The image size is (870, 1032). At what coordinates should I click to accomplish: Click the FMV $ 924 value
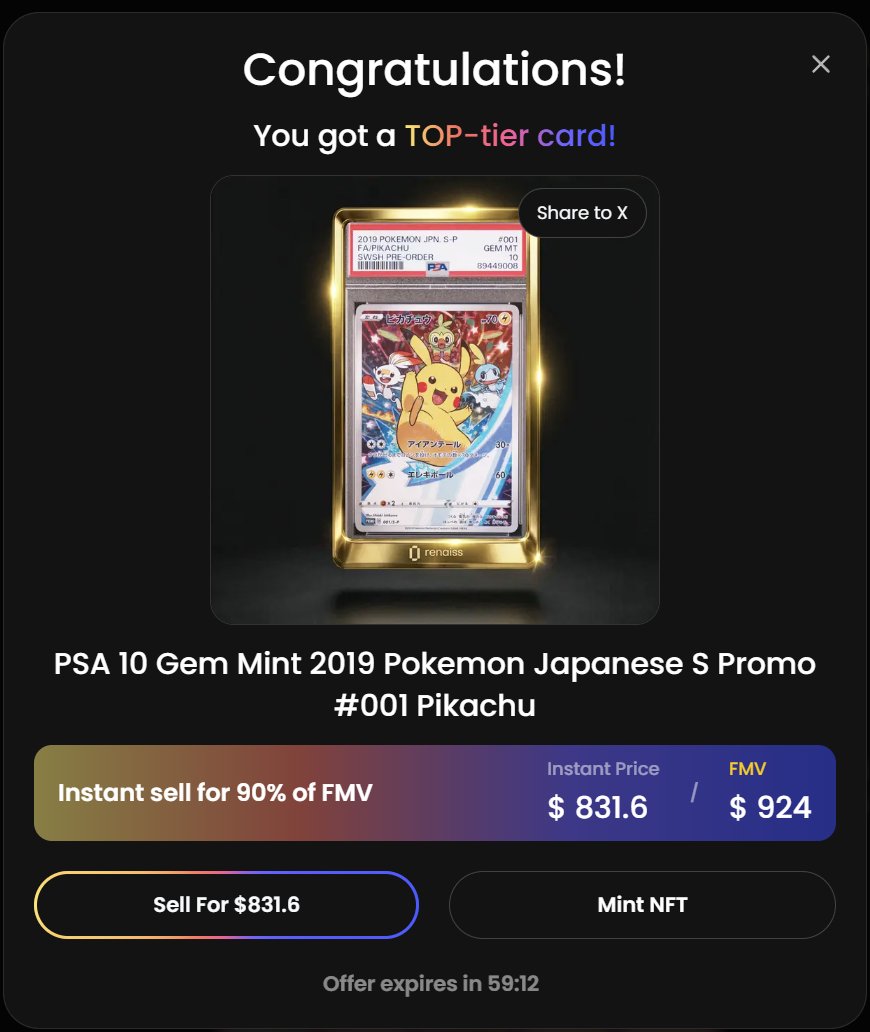pyautogui.click(x=770, y=808)
